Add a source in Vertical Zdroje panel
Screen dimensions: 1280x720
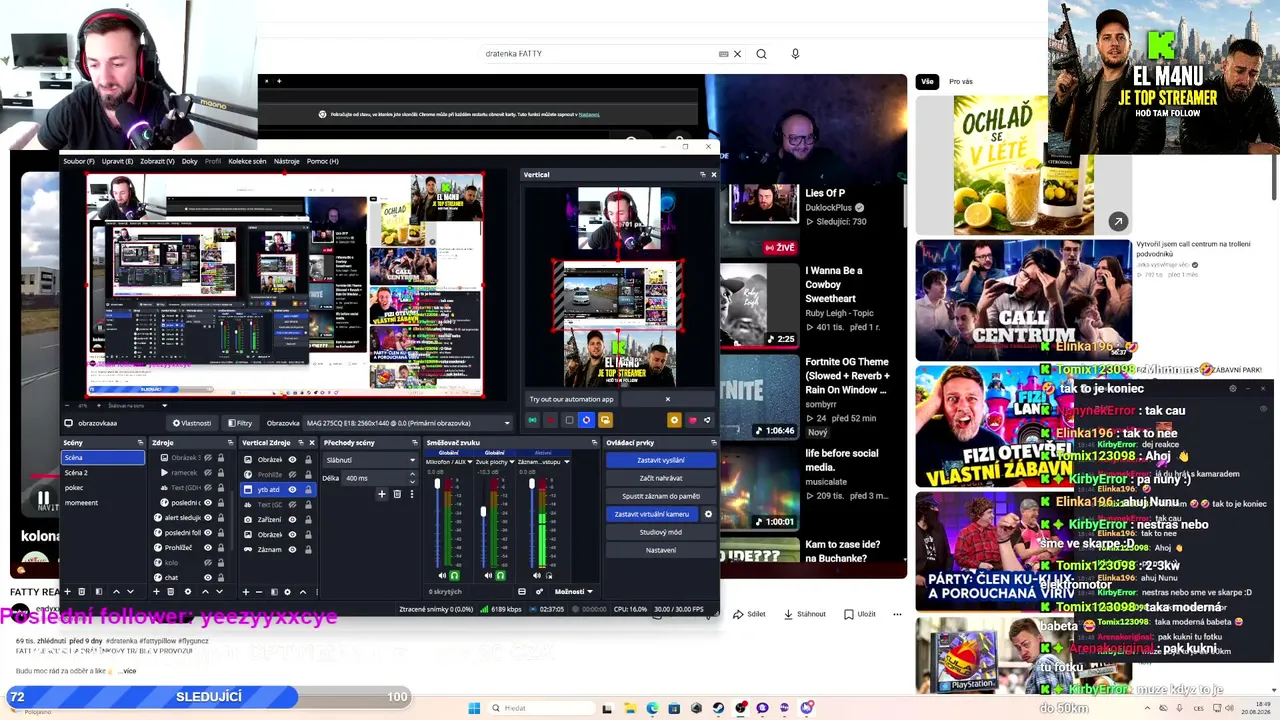click(246, 592)
